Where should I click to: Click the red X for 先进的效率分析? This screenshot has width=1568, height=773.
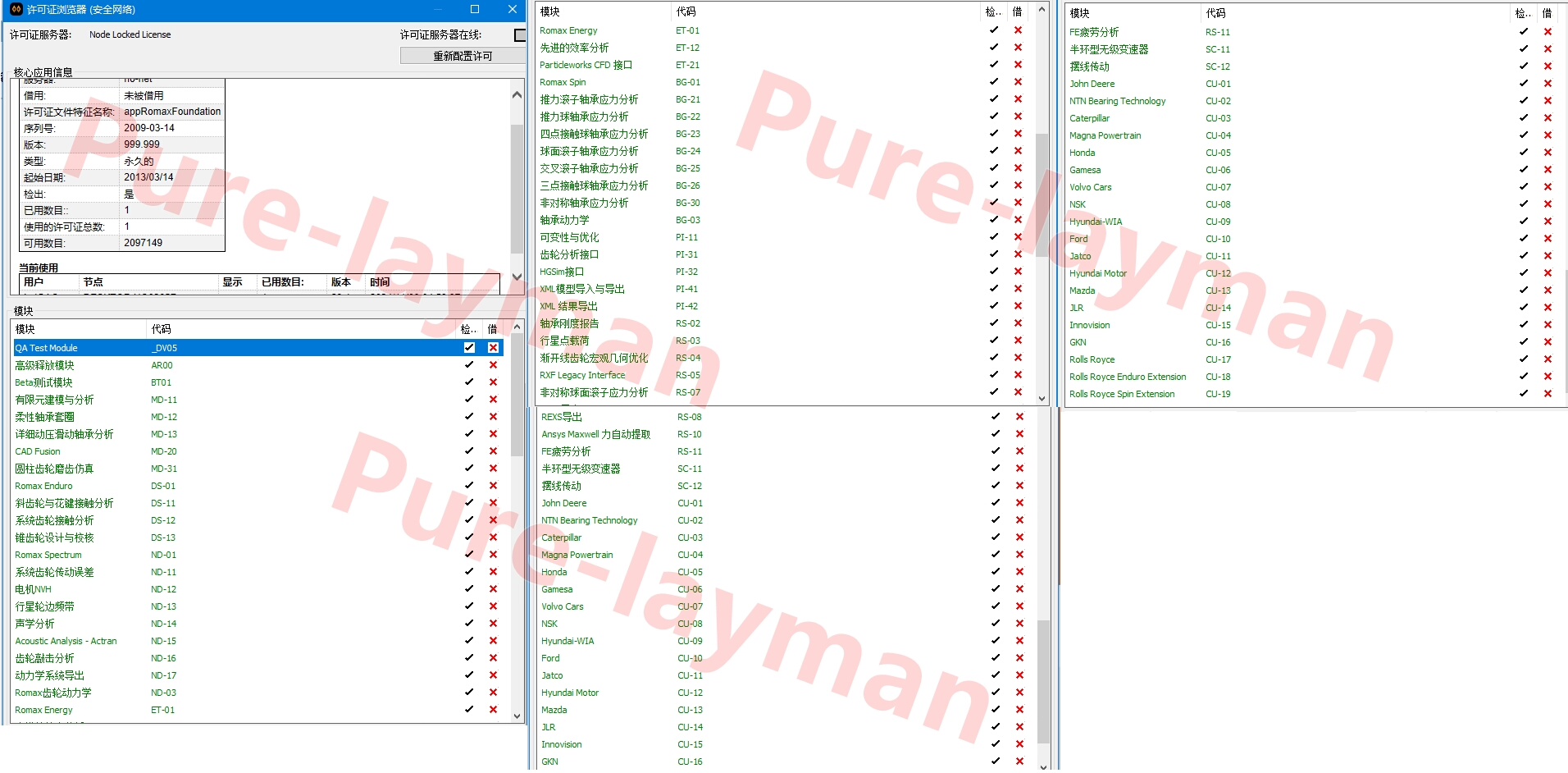(x=1018, y=48)
